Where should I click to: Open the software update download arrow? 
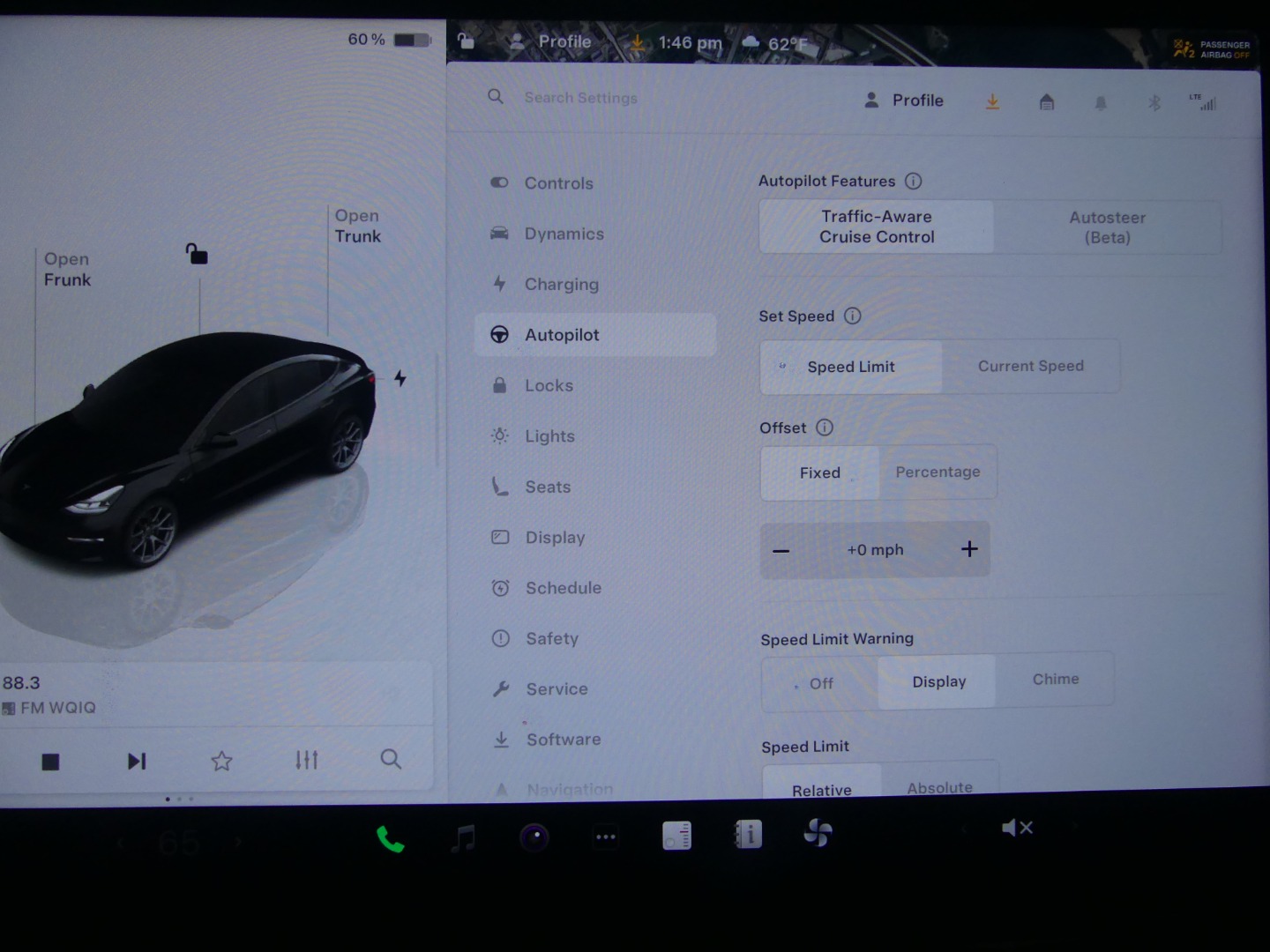992,102
